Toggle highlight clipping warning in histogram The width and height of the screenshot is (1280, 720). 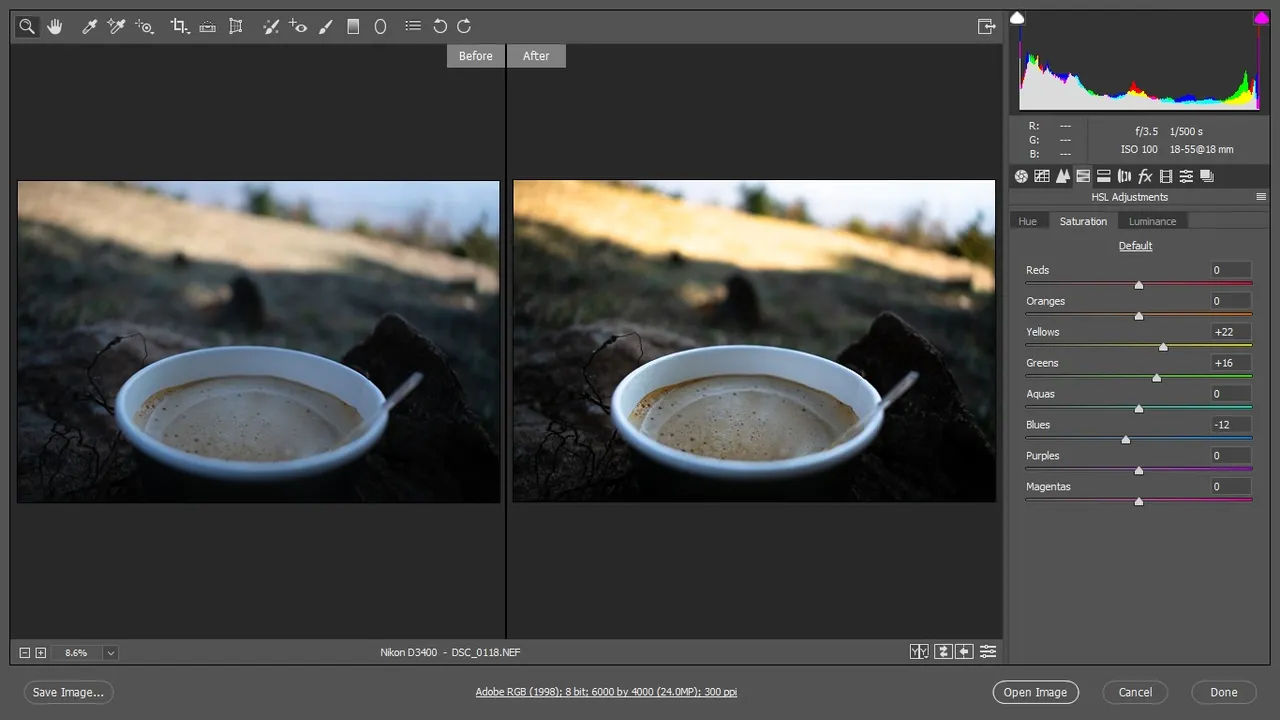tap(1261, 18)
